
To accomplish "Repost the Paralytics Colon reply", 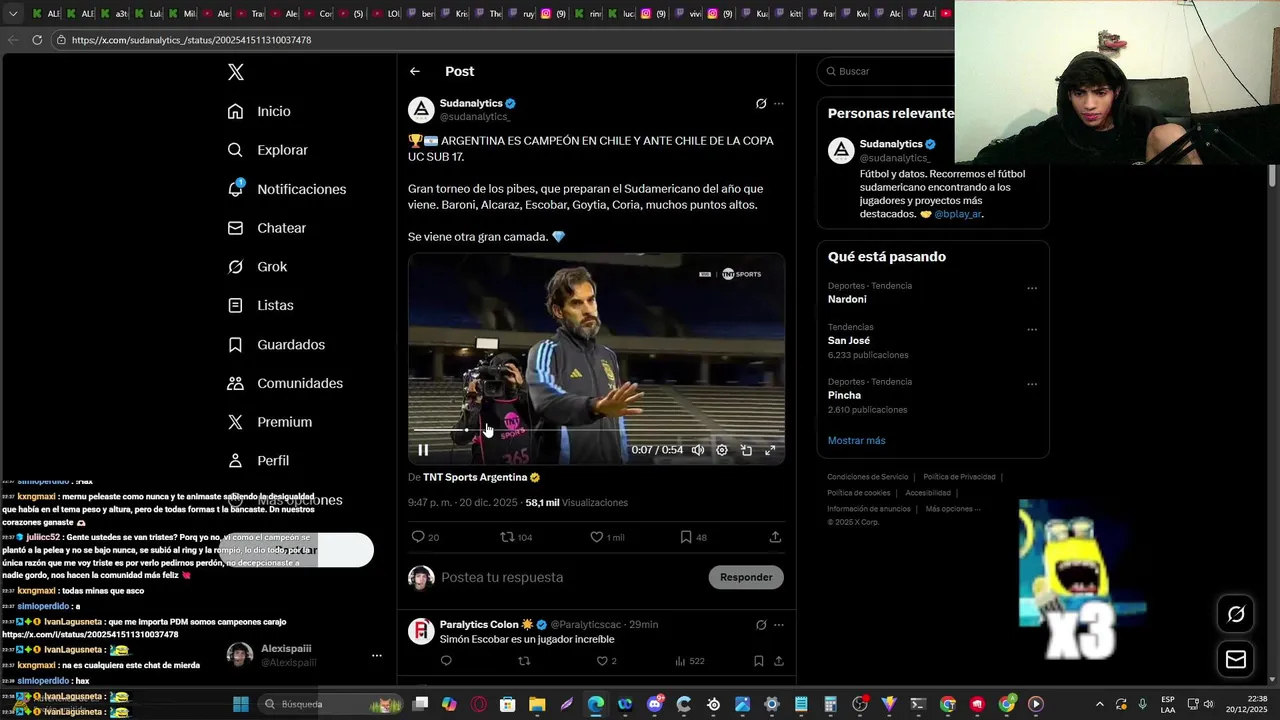I will pyautogui.click(x=524, y=661).
